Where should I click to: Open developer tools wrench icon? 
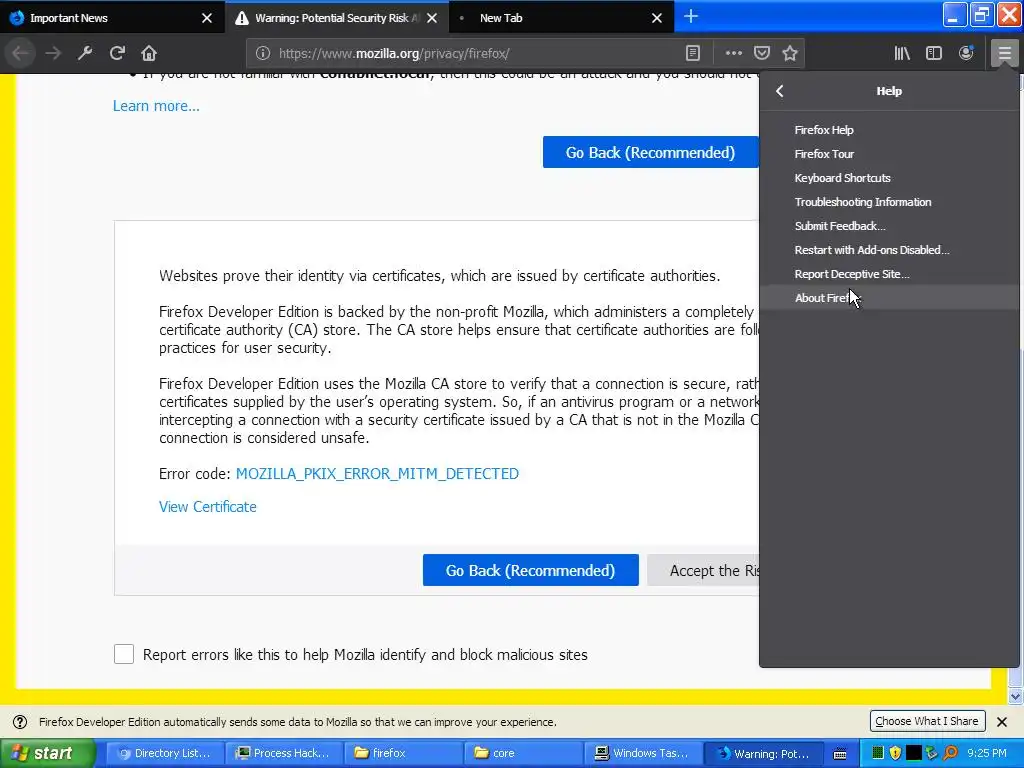tap(85, 53)
